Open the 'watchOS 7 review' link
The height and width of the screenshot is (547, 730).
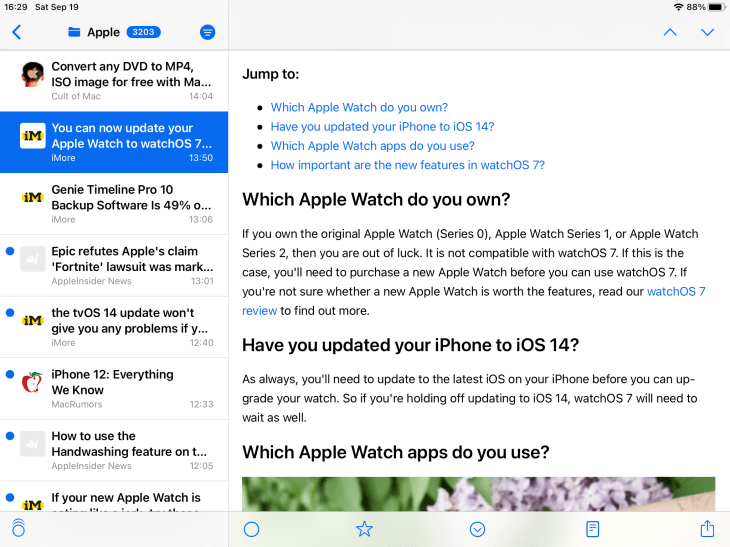click(x=676, y=291)
